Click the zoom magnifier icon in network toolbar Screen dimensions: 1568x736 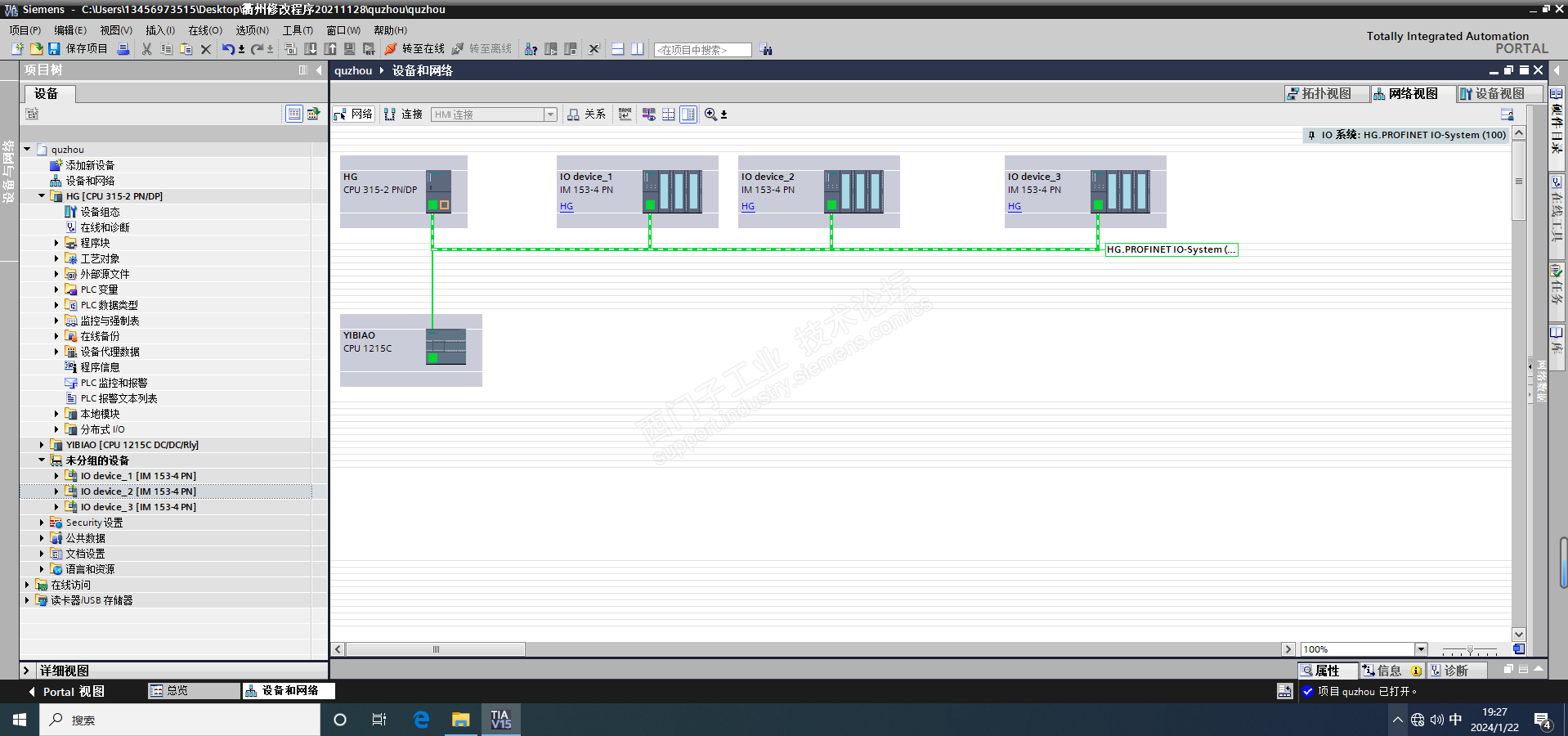coord(711,114)
